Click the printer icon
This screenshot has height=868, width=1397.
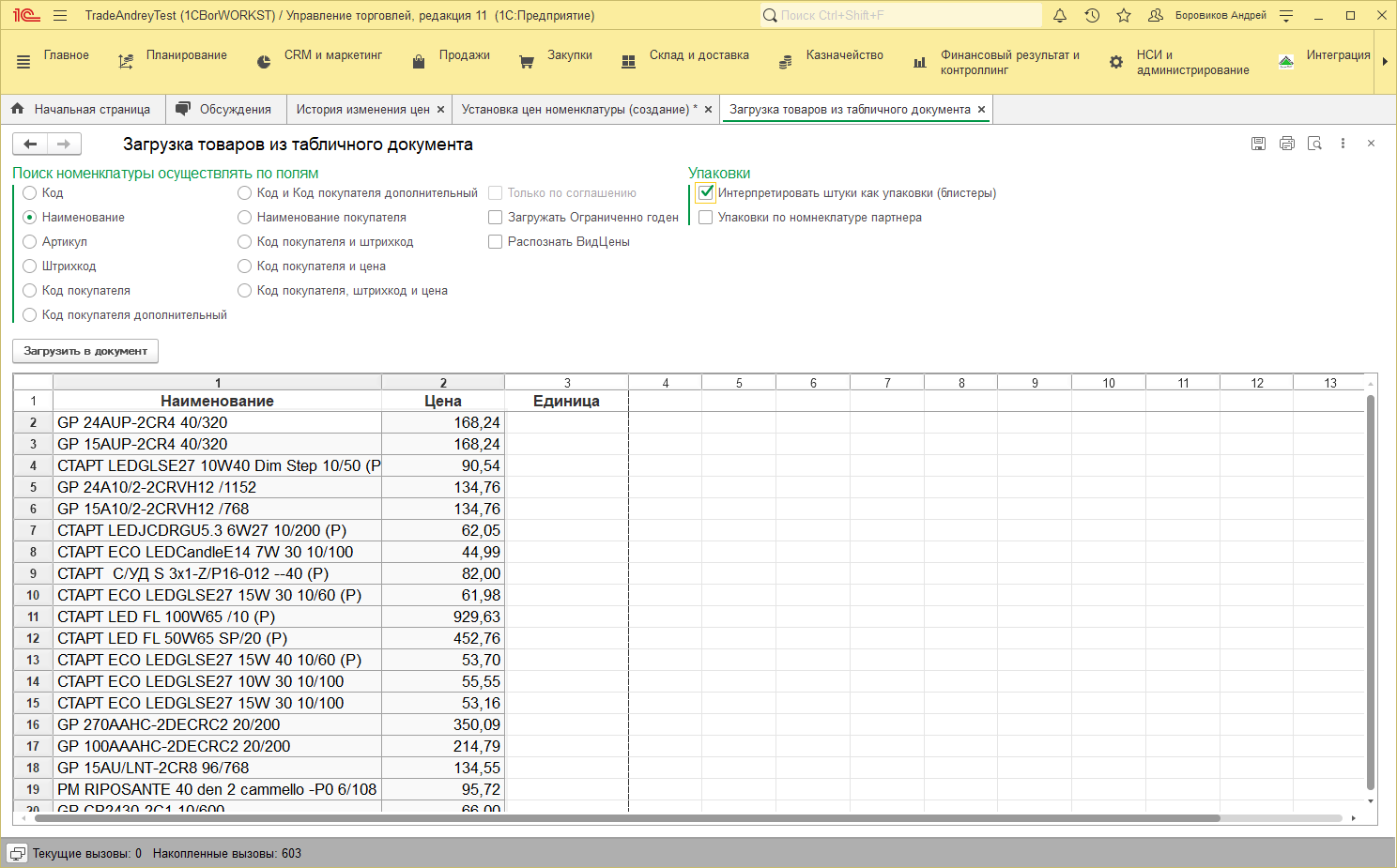(x=1286, y=144)
